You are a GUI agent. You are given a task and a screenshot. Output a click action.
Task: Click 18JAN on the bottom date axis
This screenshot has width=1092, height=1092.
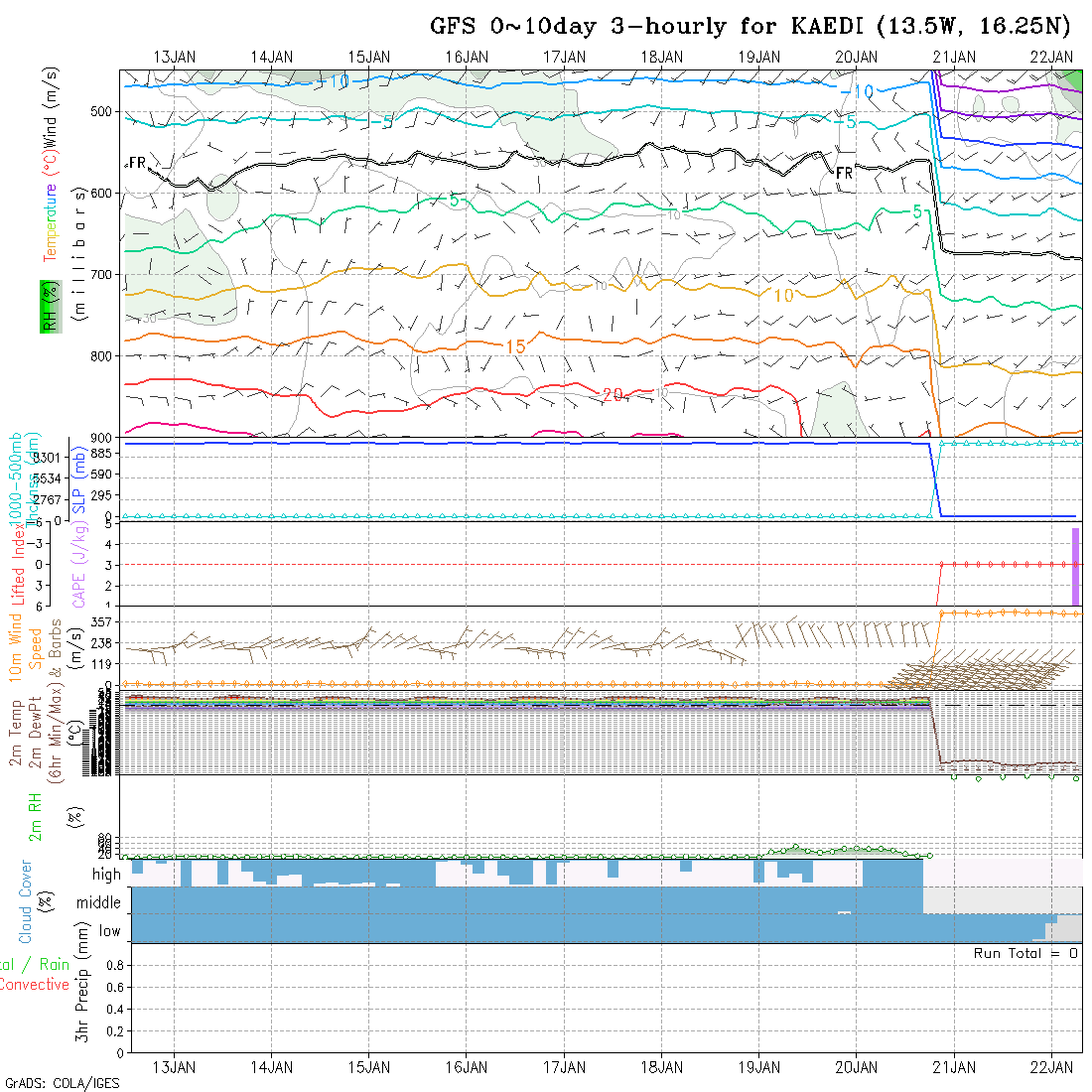click(x=661, y=1066)
